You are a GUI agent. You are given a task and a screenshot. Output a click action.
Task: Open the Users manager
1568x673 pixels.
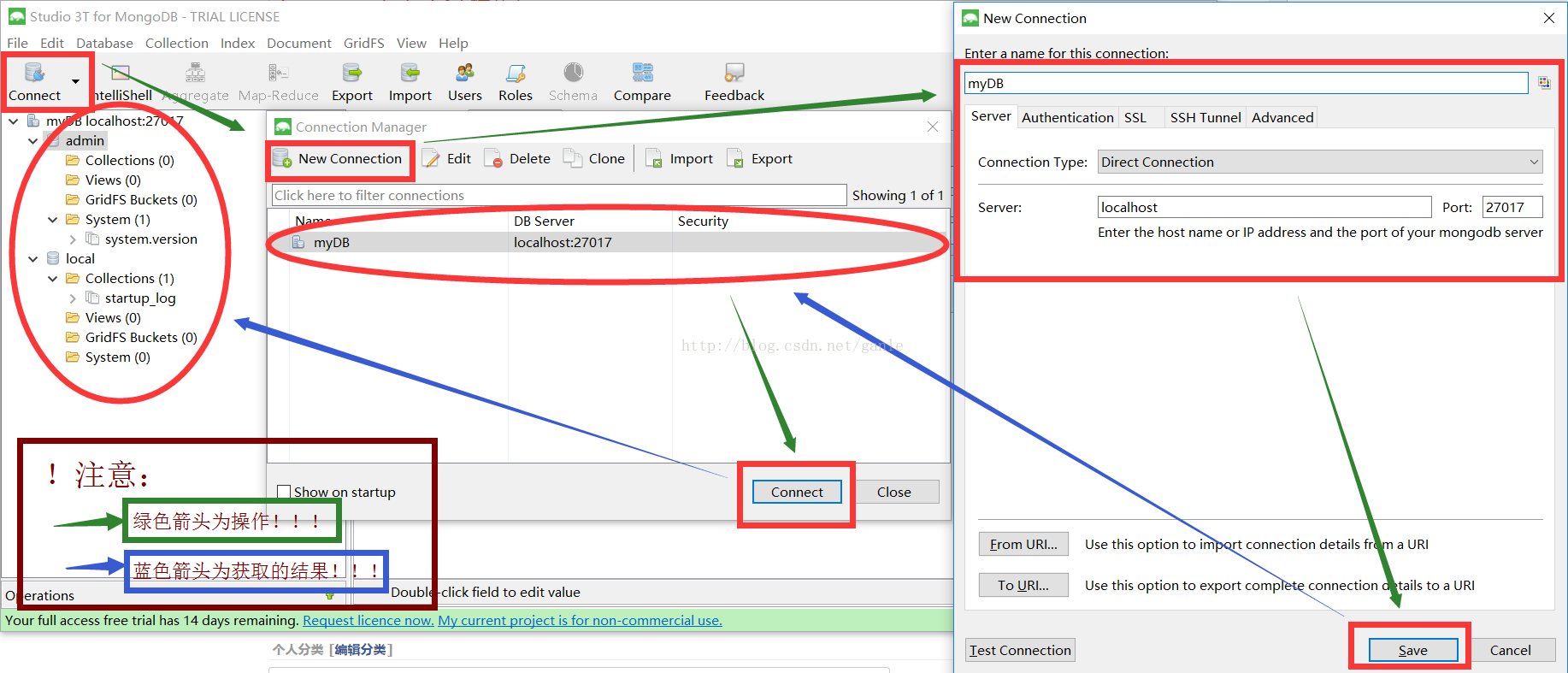[465, 82]
